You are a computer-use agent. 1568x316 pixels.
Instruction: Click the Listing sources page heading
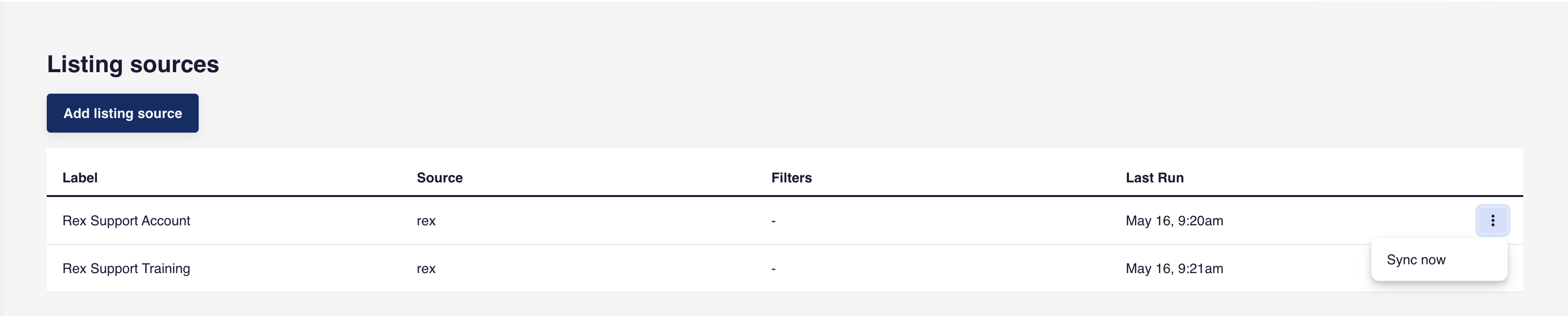(132, 63)
